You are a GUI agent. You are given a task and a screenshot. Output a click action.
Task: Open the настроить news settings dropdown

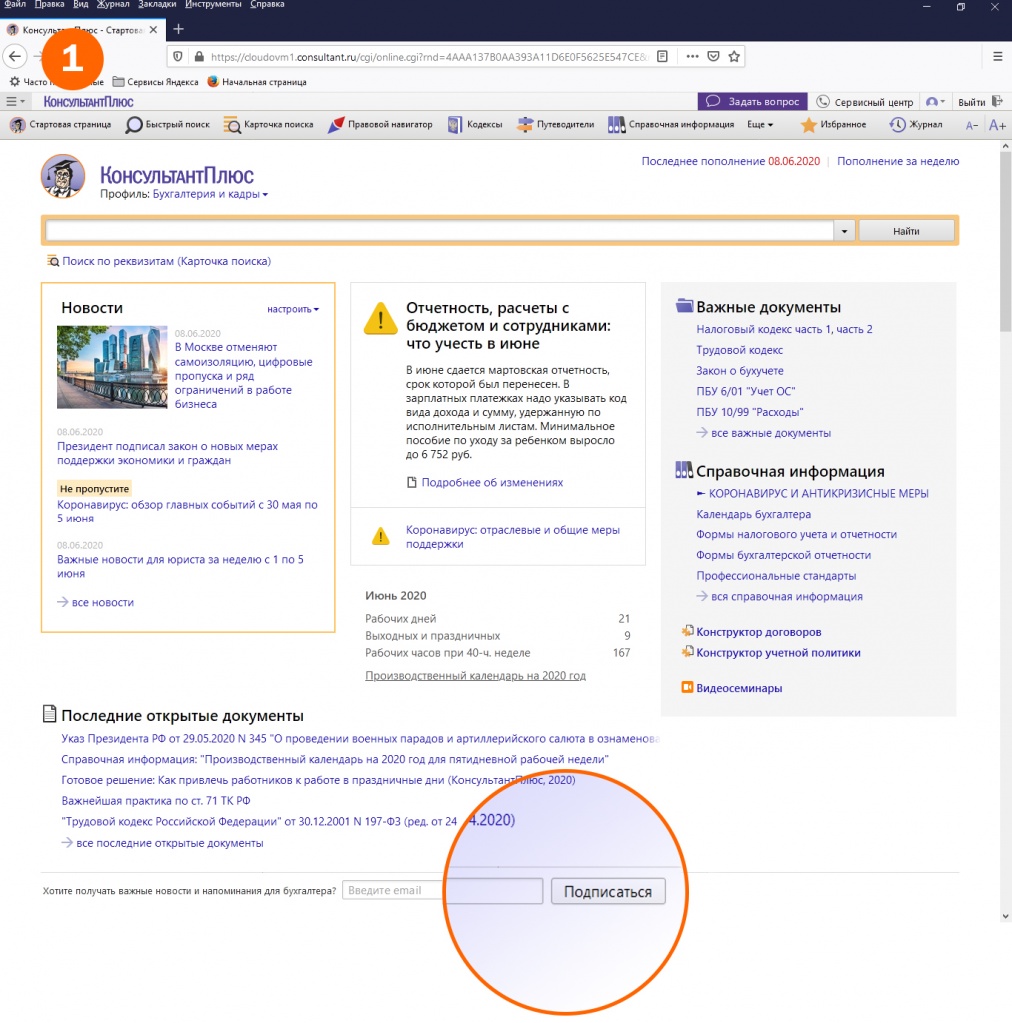pos(293,310)
